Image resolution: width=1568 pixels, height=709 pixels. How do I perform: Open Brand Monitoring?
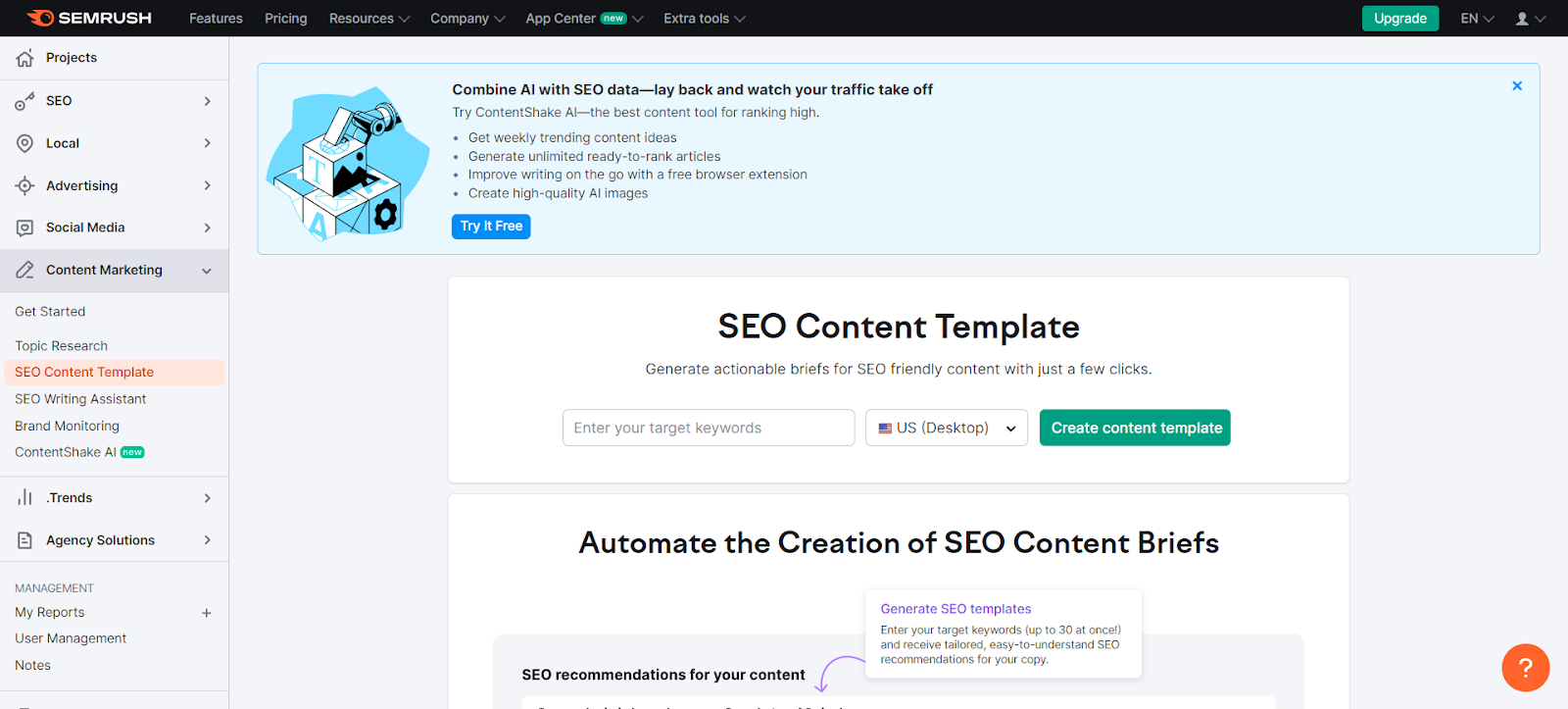tap(67, 427)
